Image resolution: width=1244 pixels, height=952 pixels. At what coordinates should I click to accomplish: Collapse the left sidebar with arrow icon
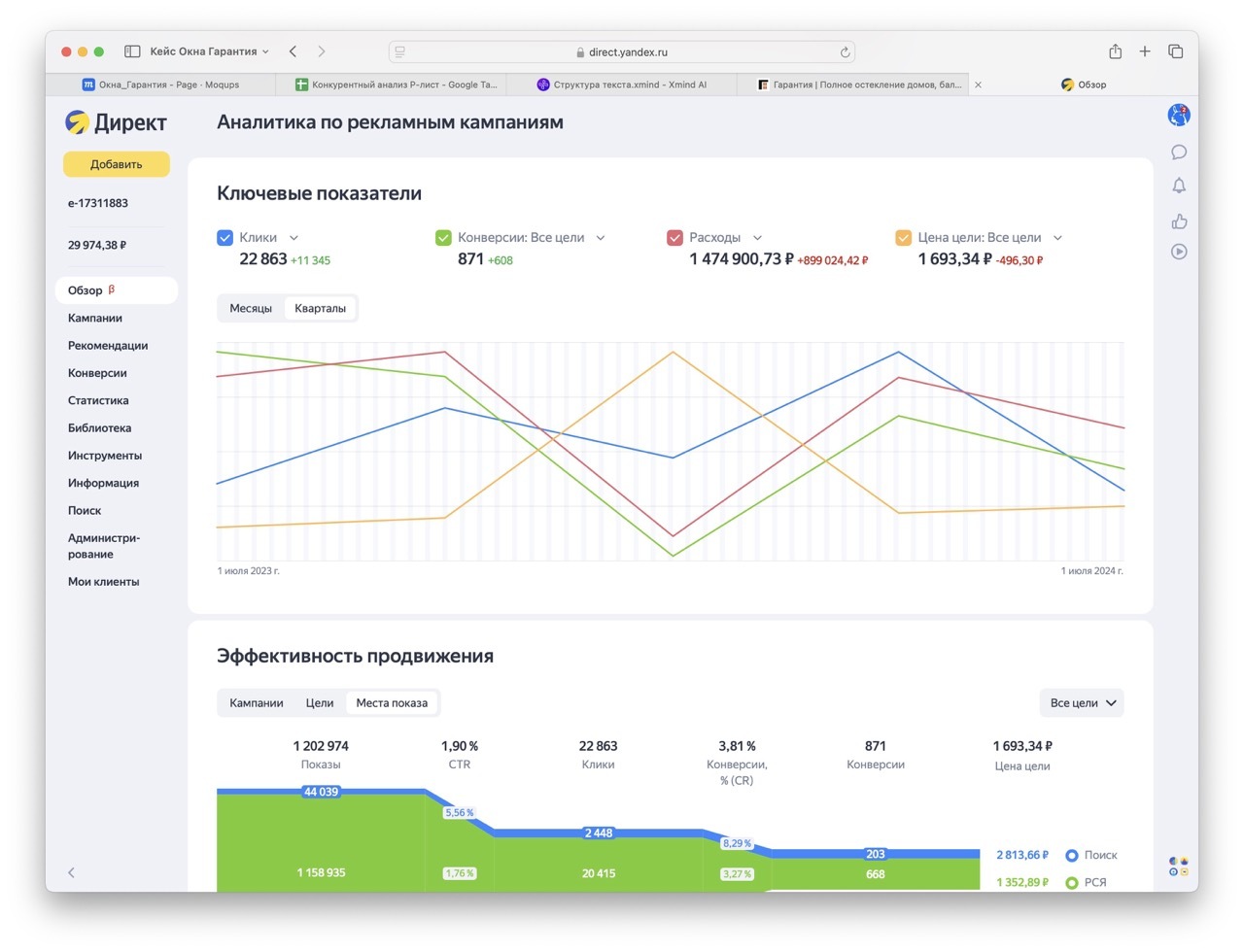coord(71,872)
